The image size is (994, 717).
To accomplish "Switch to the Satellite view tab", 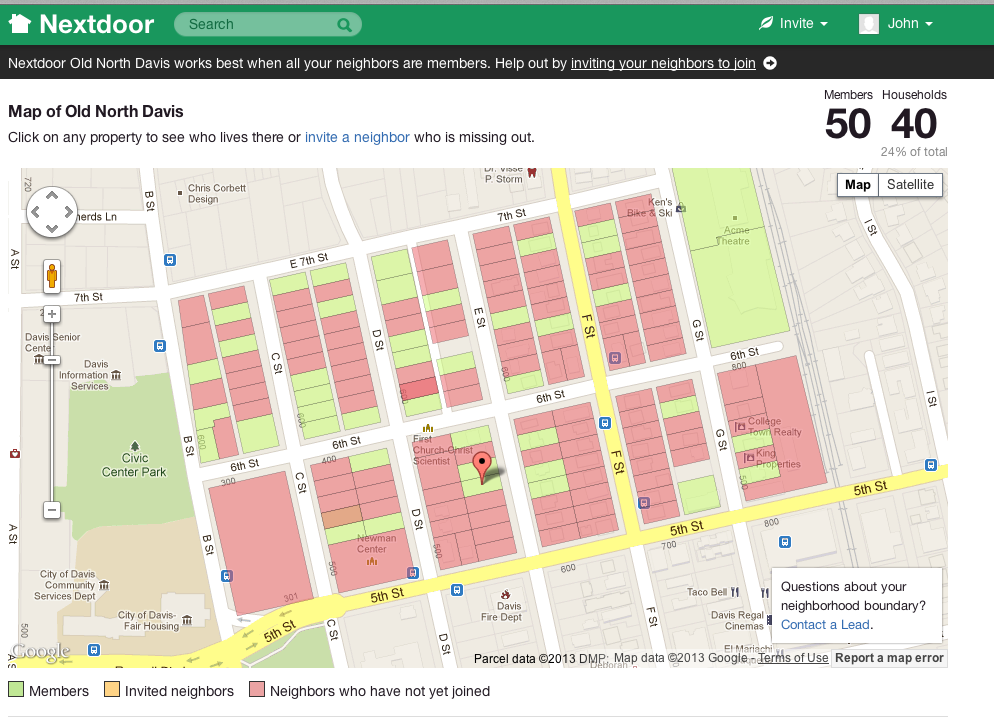I will [910, 184].
